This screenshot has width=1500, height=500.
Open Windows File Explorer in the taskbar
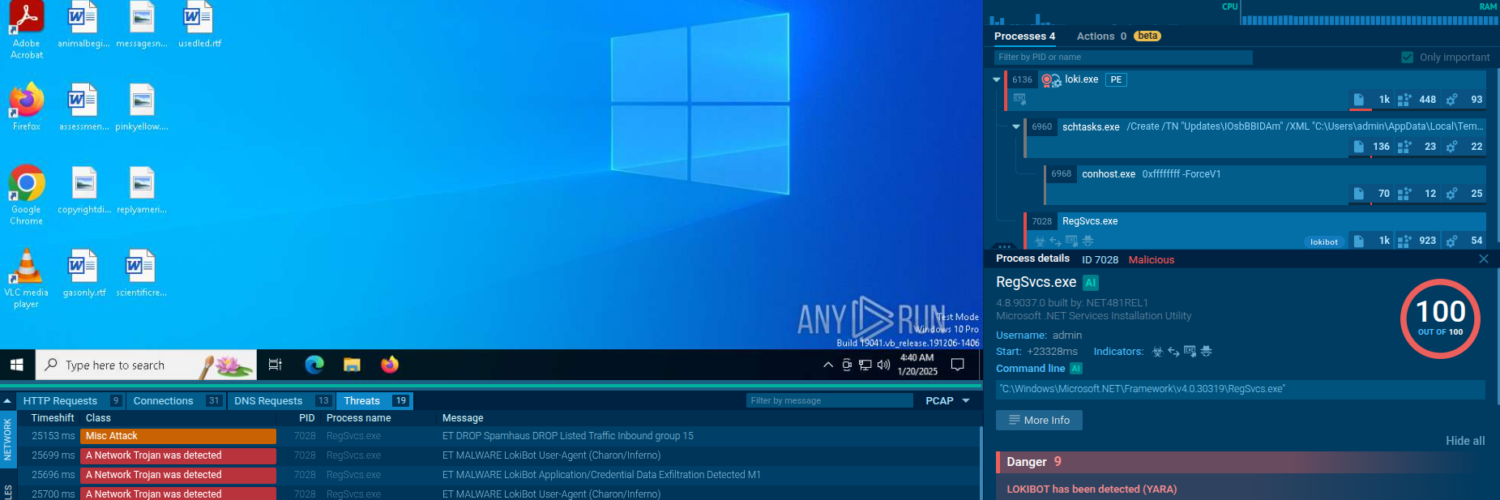351,365
